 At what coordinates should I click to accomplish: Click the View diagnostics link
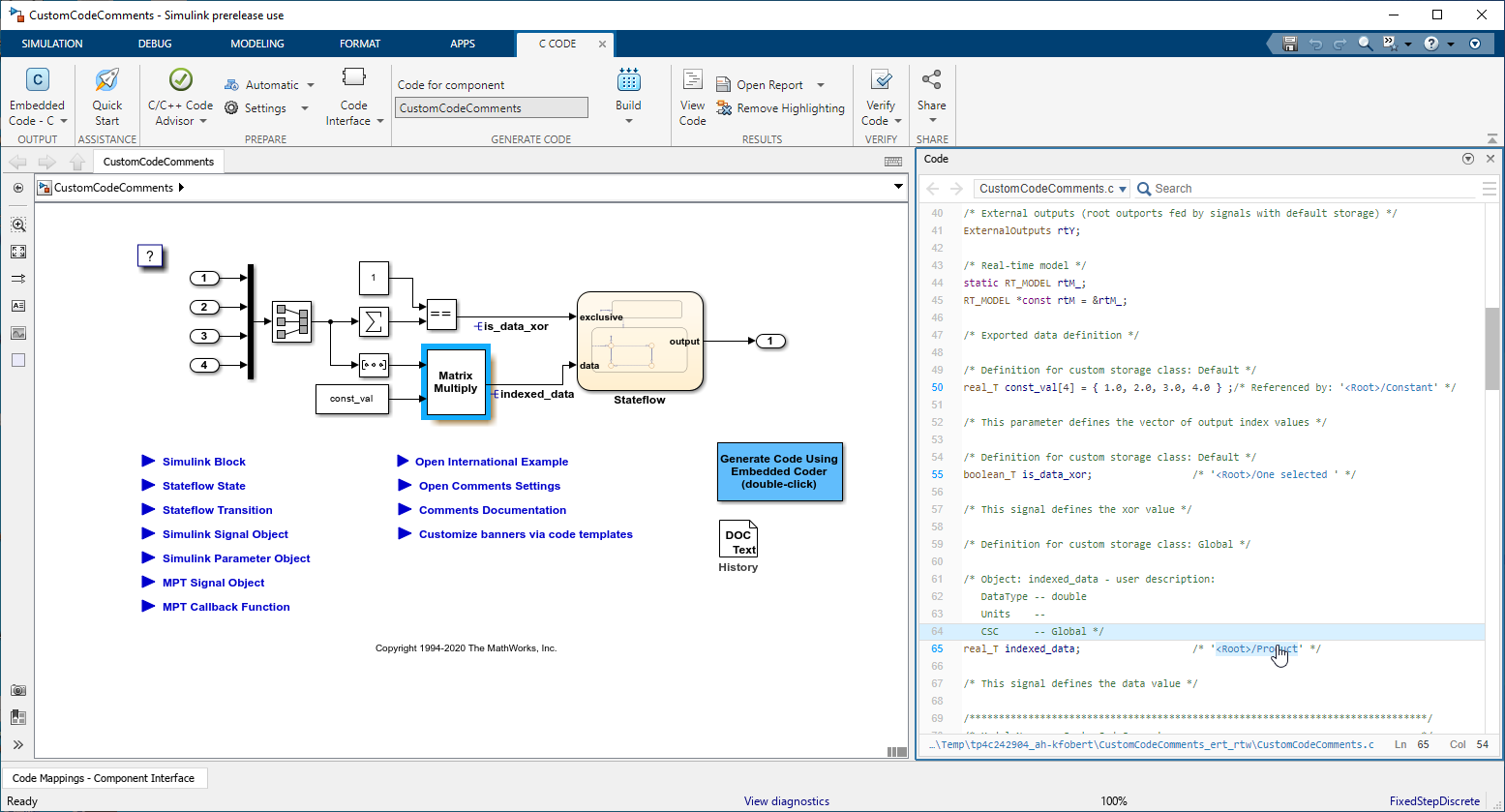[x=786, y=801]
